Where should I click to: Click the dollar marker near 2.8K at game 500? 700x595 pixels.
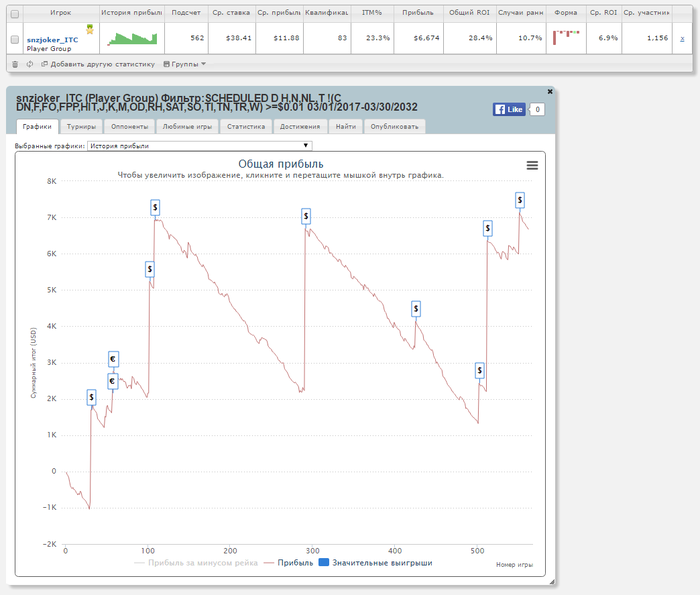click(x=479, y=370)
